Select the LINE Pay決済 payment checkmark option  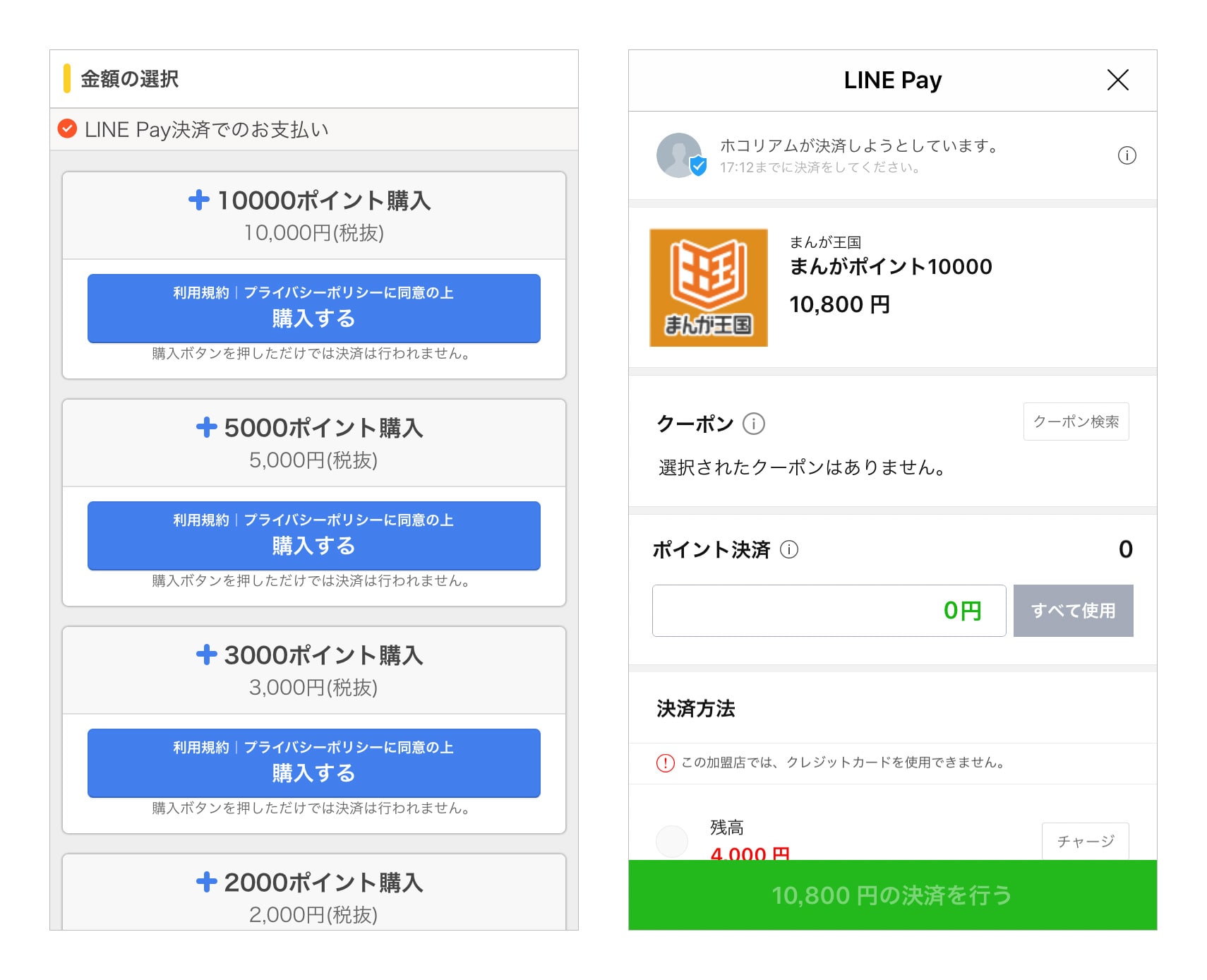click(x=67, y=129)
